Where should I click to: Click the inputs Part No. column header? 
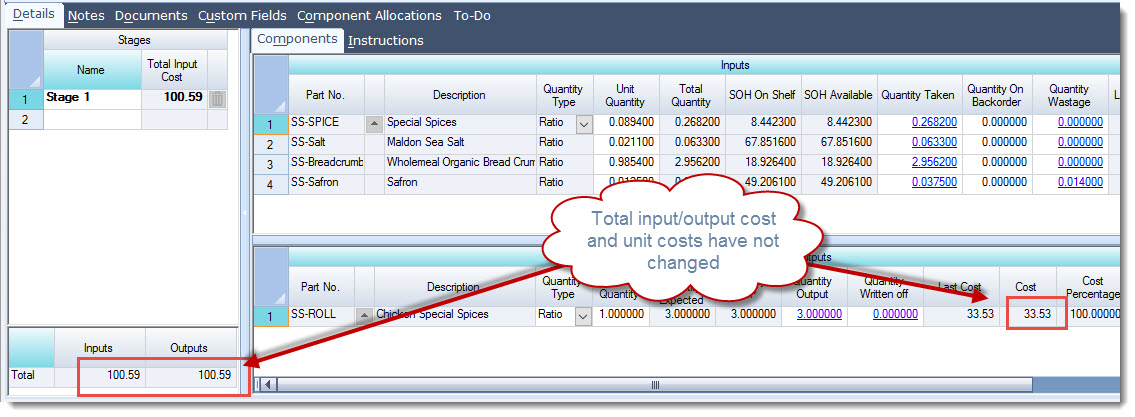[326, 95]
